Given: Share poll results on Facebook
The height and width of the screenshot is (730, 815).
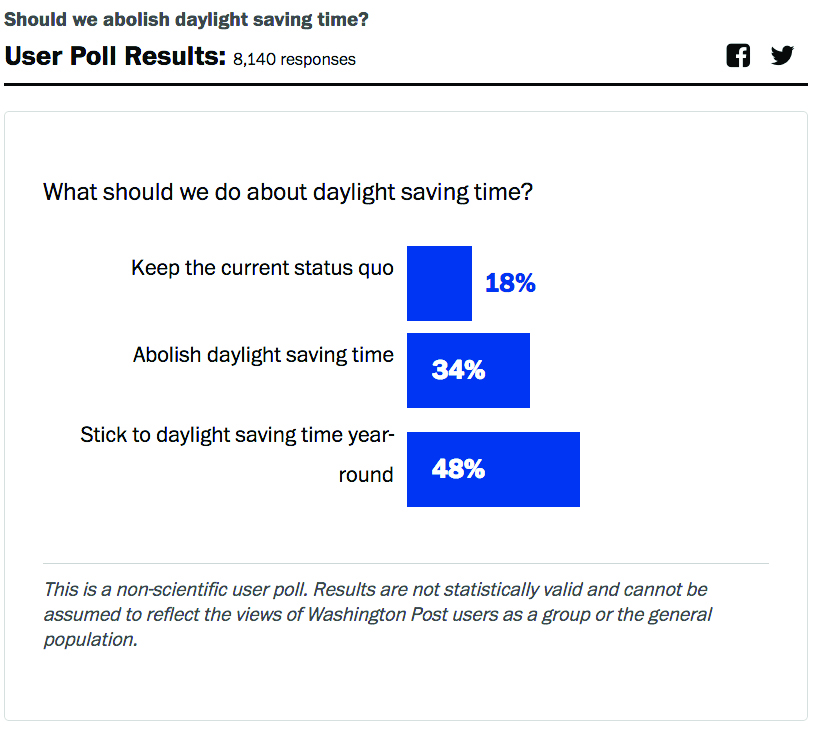Looking at the screenshot, I should click(x=738, y=56).
